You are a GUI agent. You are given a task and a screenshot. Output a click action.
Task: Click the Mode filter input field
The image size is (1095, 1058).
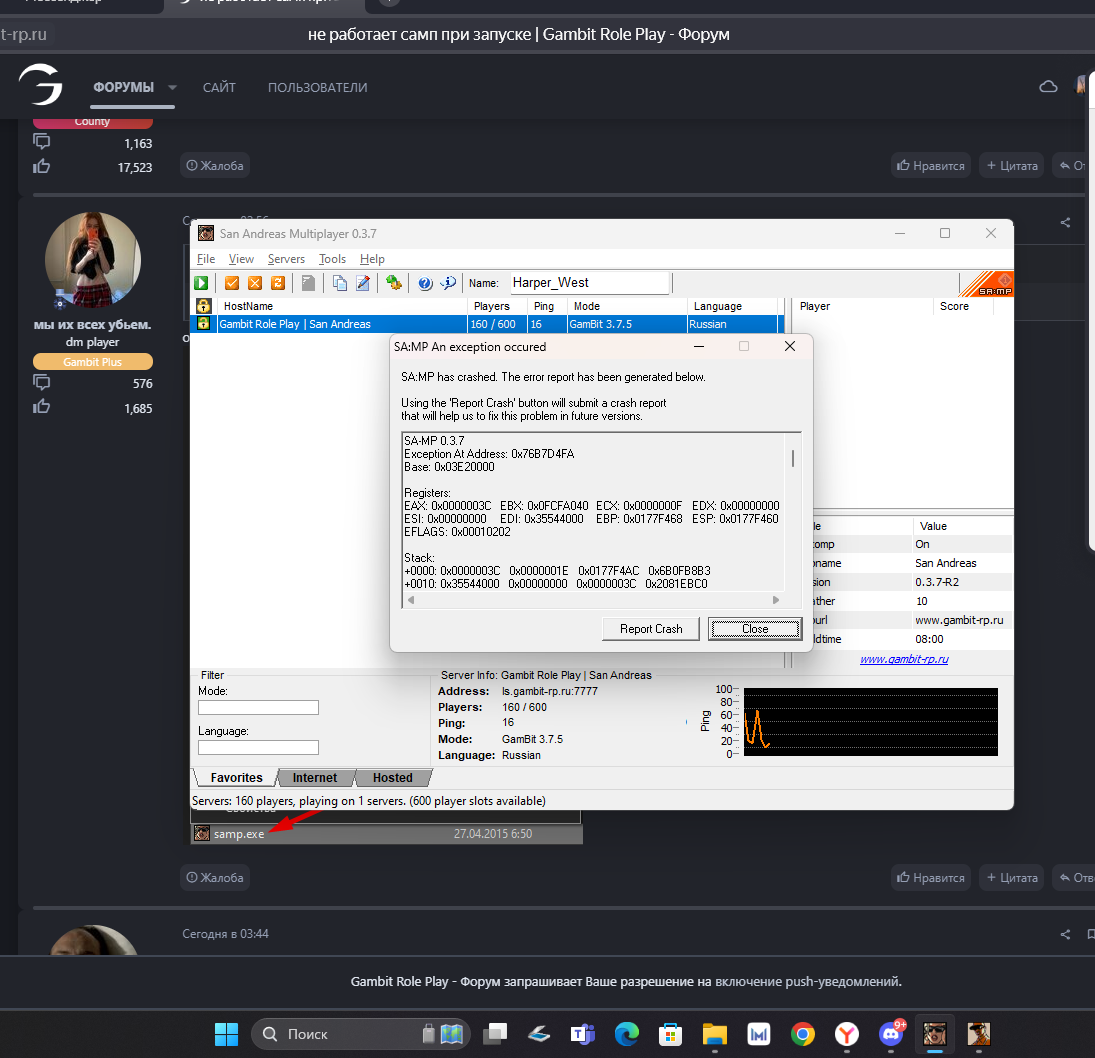tap(258, 707)
